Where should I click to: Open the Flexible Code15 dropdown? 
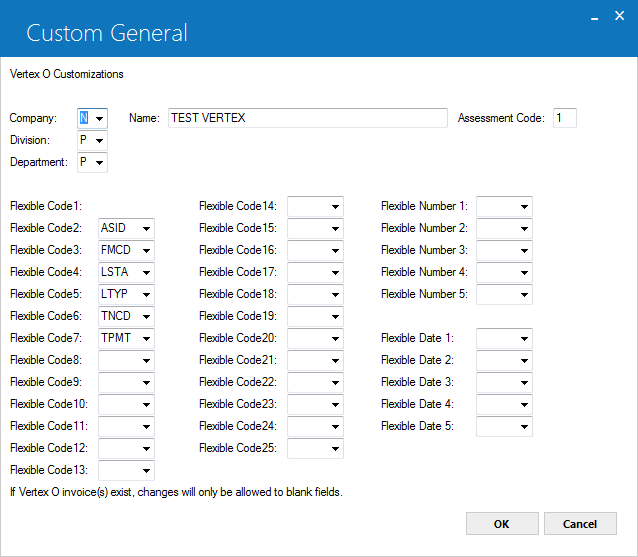[x=315, y=228]
